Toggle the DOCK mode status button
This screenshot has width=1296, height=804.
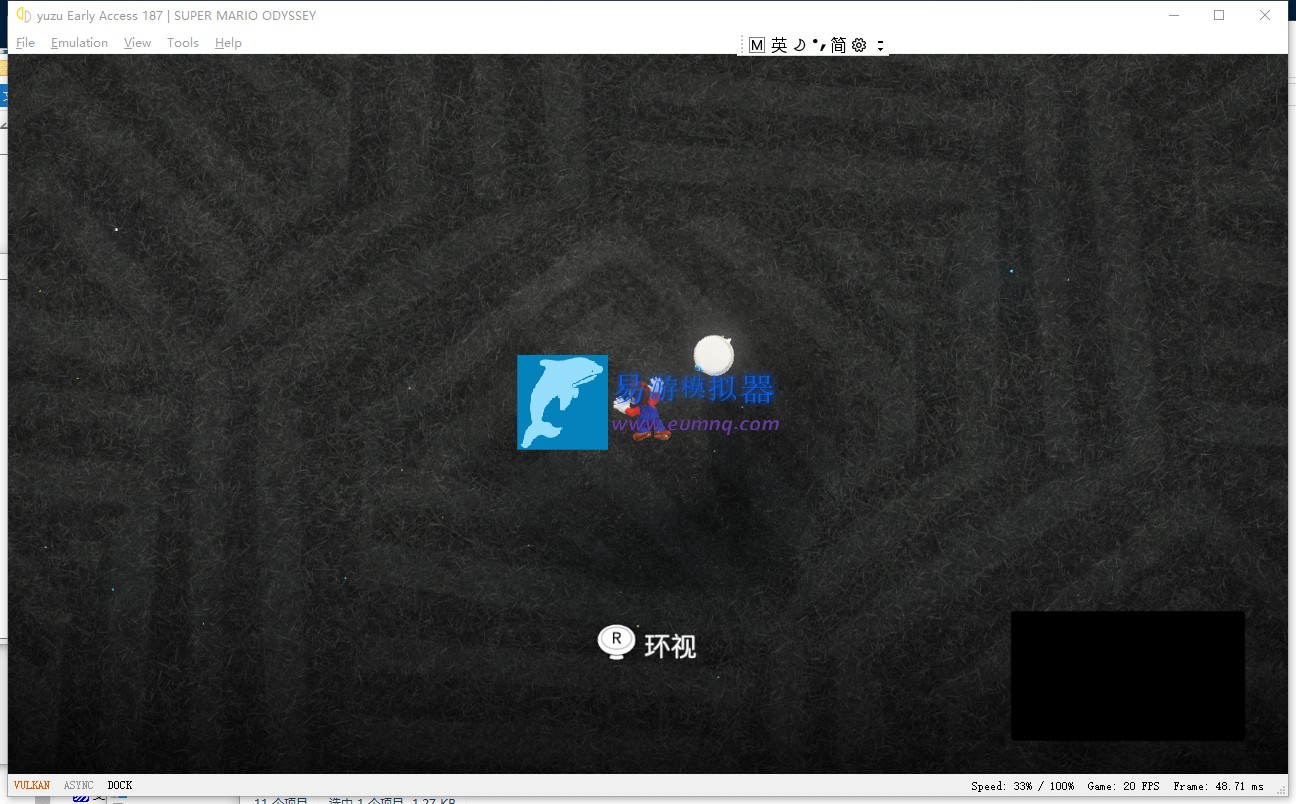click(120, 786)
